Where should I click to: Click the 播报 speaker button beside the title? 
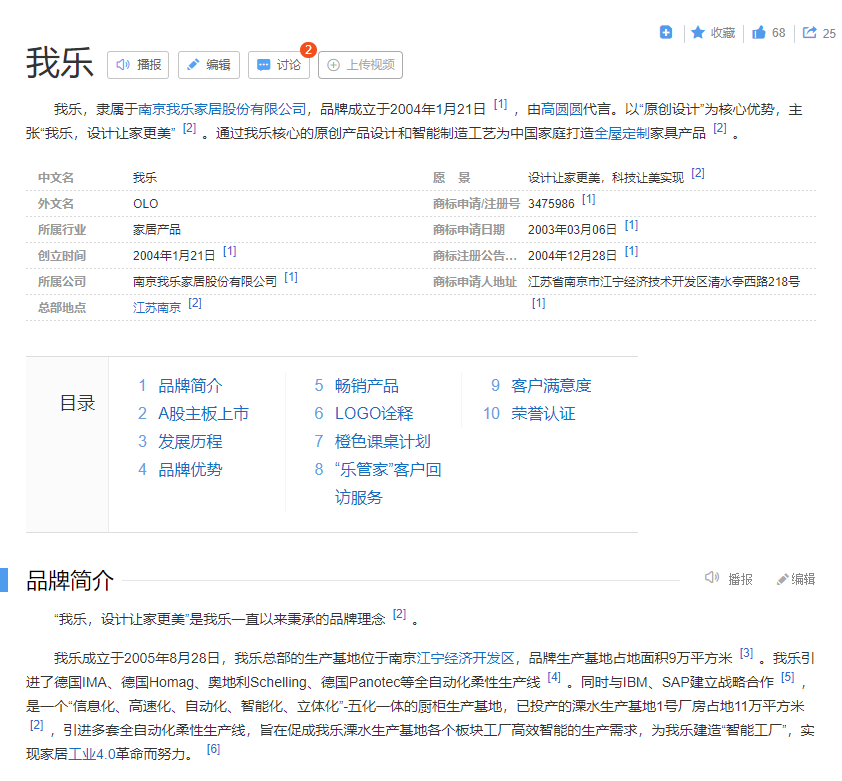click(x=138, y=65)
